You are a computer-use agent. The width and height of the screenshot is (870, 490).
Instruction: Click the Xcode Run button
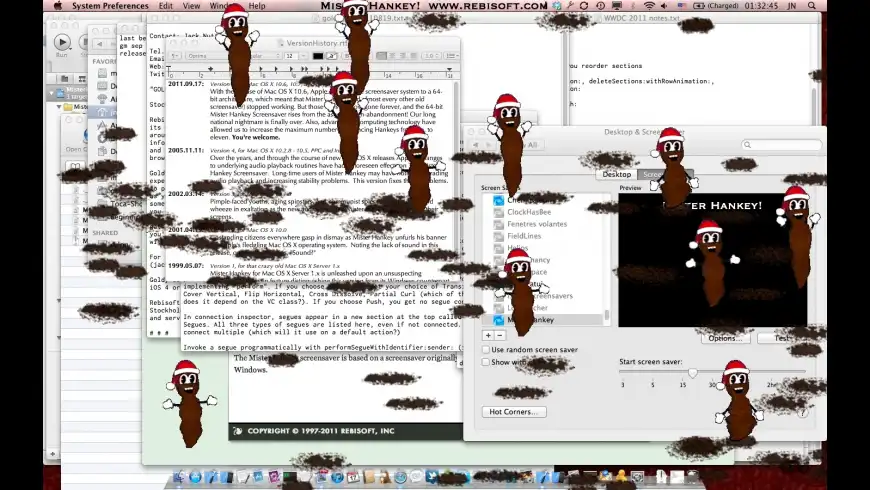(x=62, y=42)
